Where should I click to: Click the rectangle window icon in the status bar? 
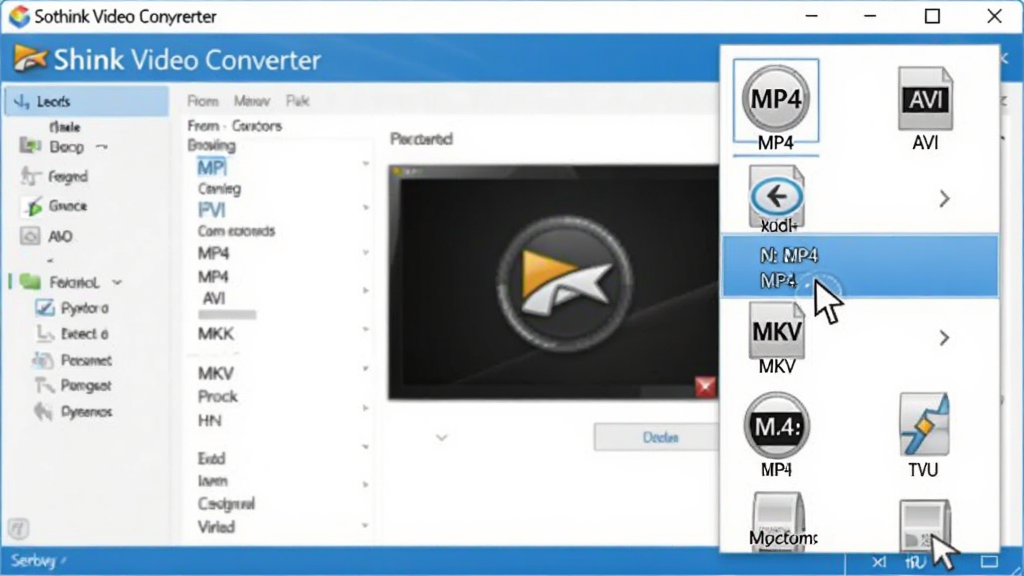989,562
